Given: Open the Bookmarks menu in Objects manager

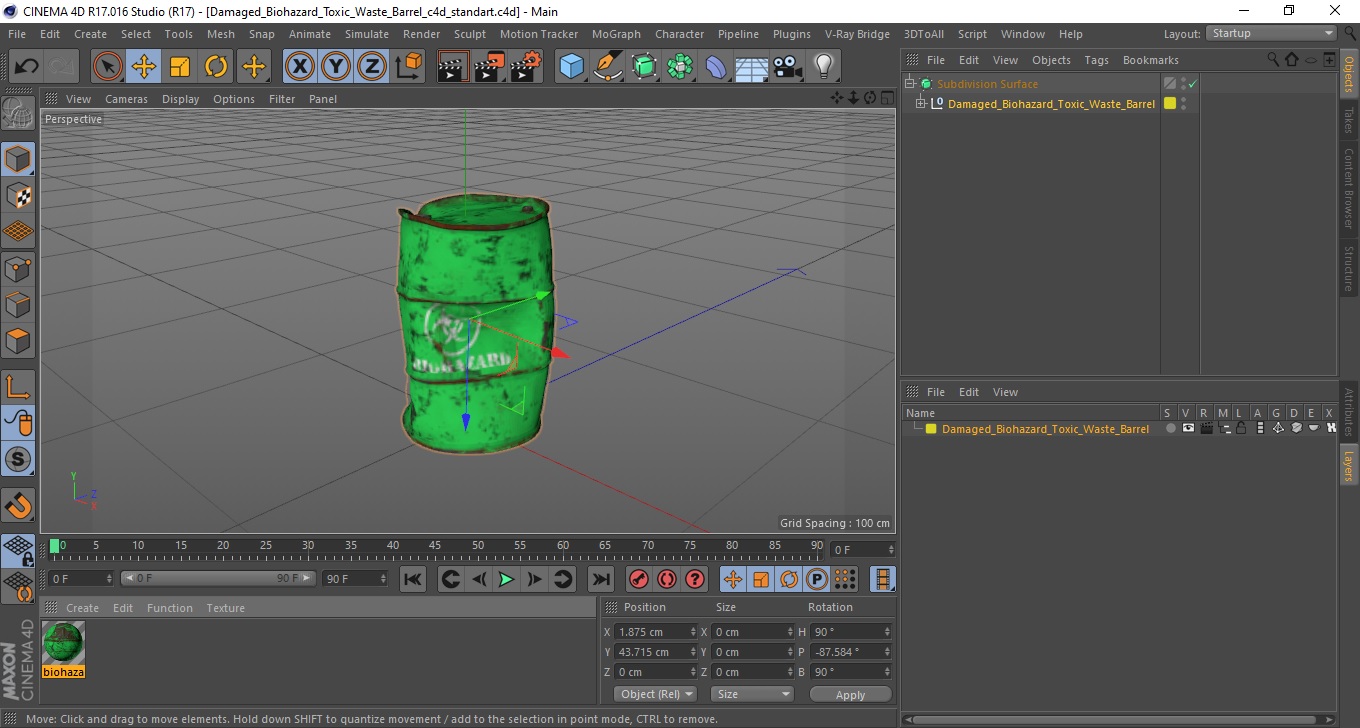Looking at the screenshot, I should (1150, 60).
